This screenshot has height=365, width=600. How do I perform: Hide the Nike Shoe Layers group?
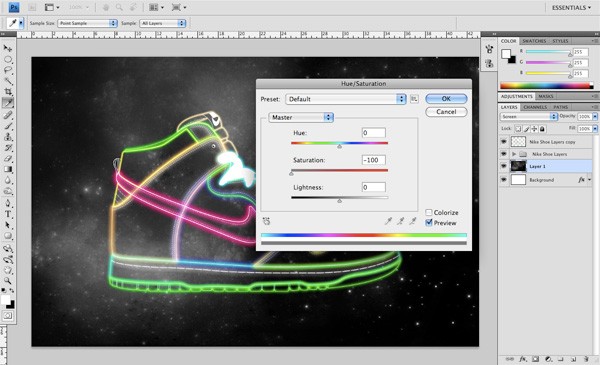[504, 154]
